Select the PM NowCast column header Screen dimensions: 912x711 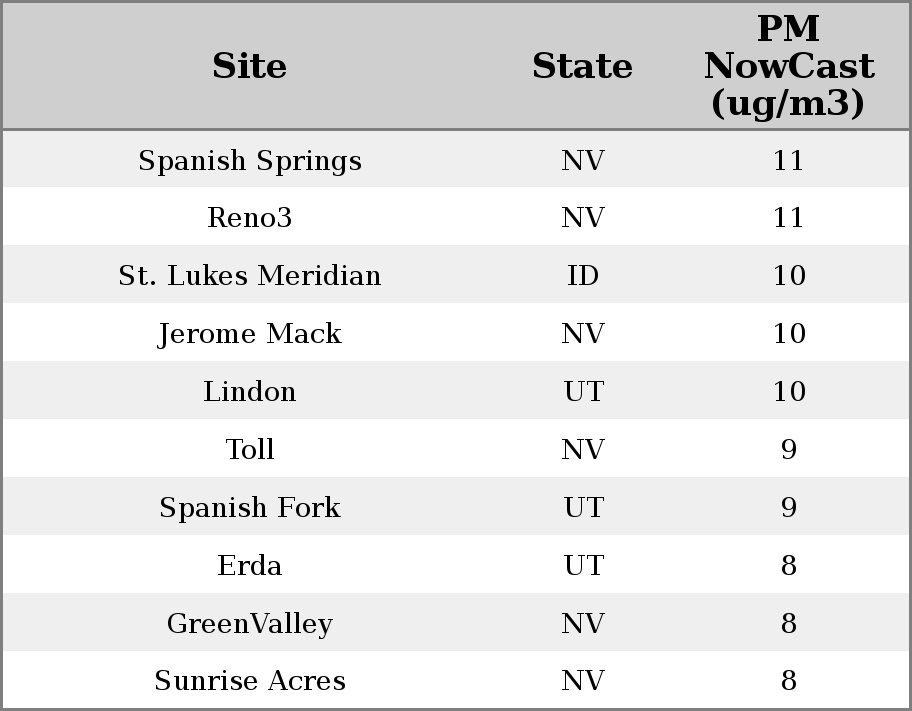[788, 66]
